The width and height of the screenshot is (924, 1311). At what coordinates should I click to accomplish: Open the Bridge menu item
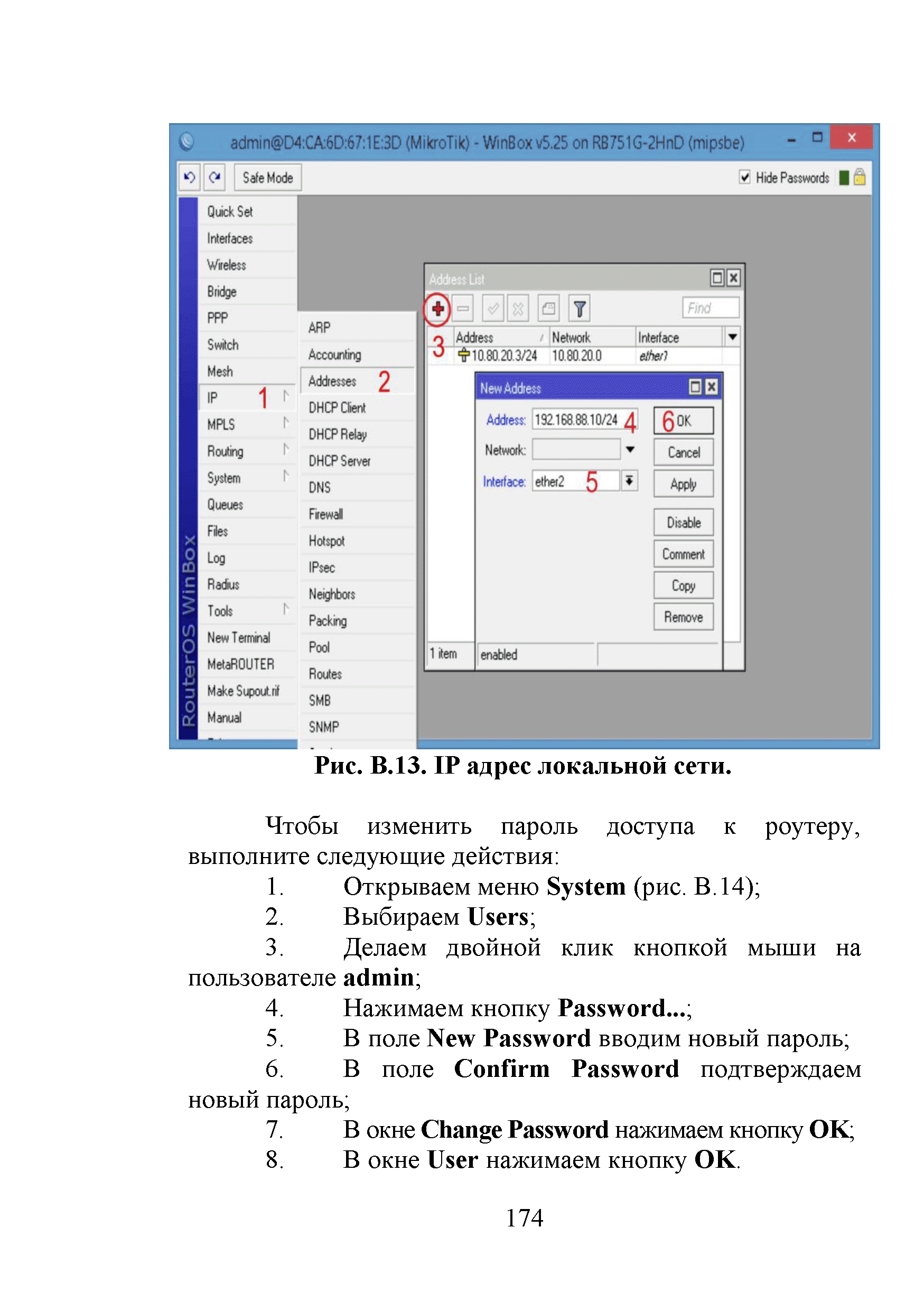tap(248, 291)
